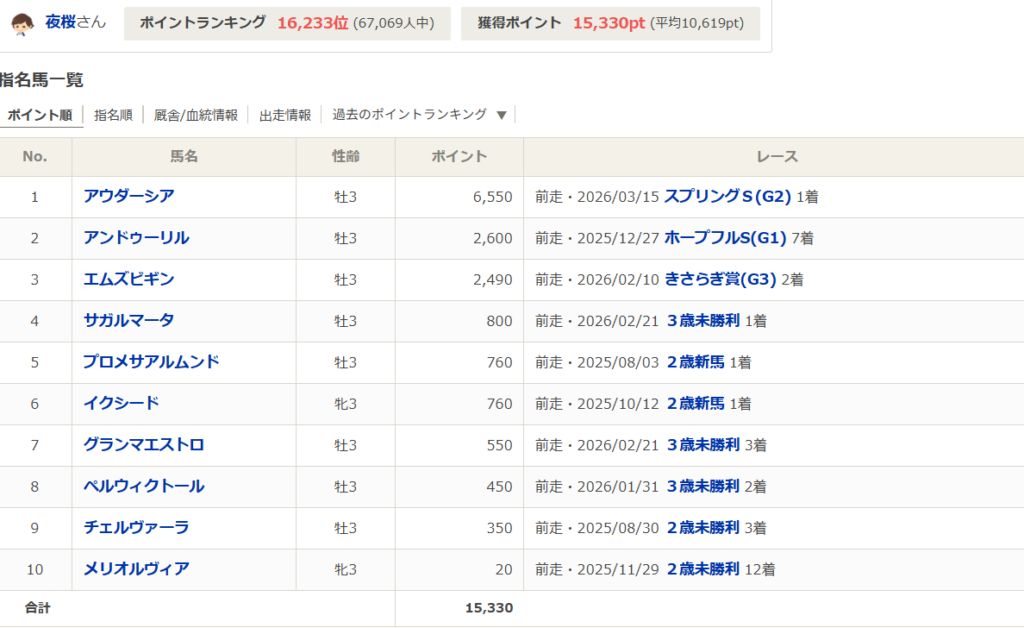Open the 厩舎/血統情報 tab
1024x628 pixels.
196,115
